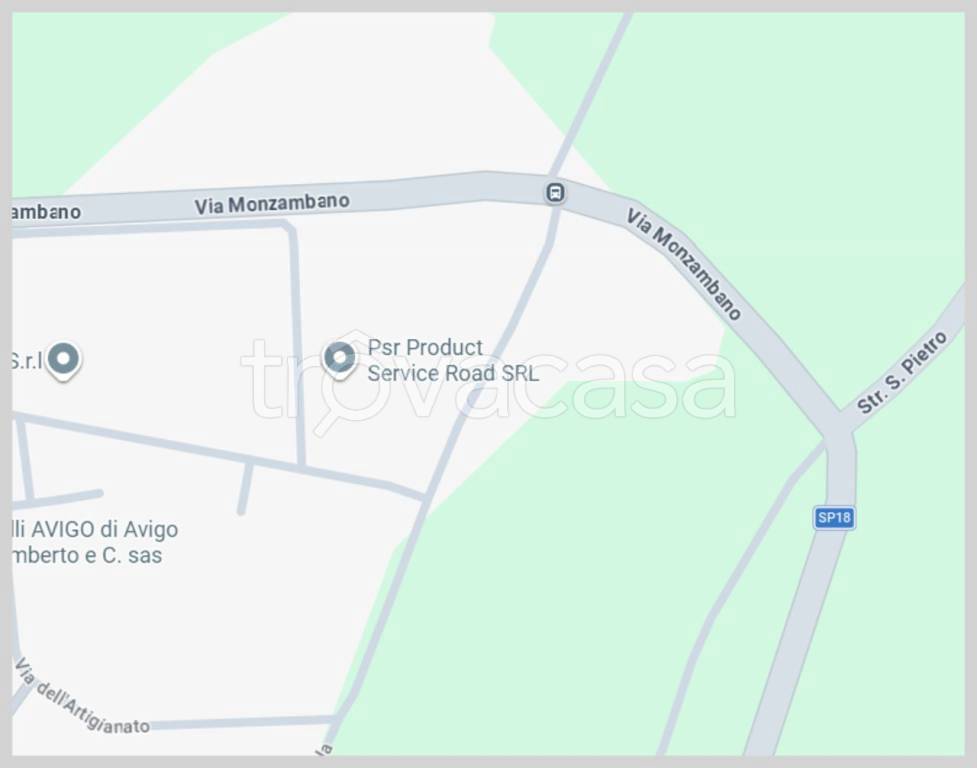Click the SP18 road shield badge

[834, 518]
